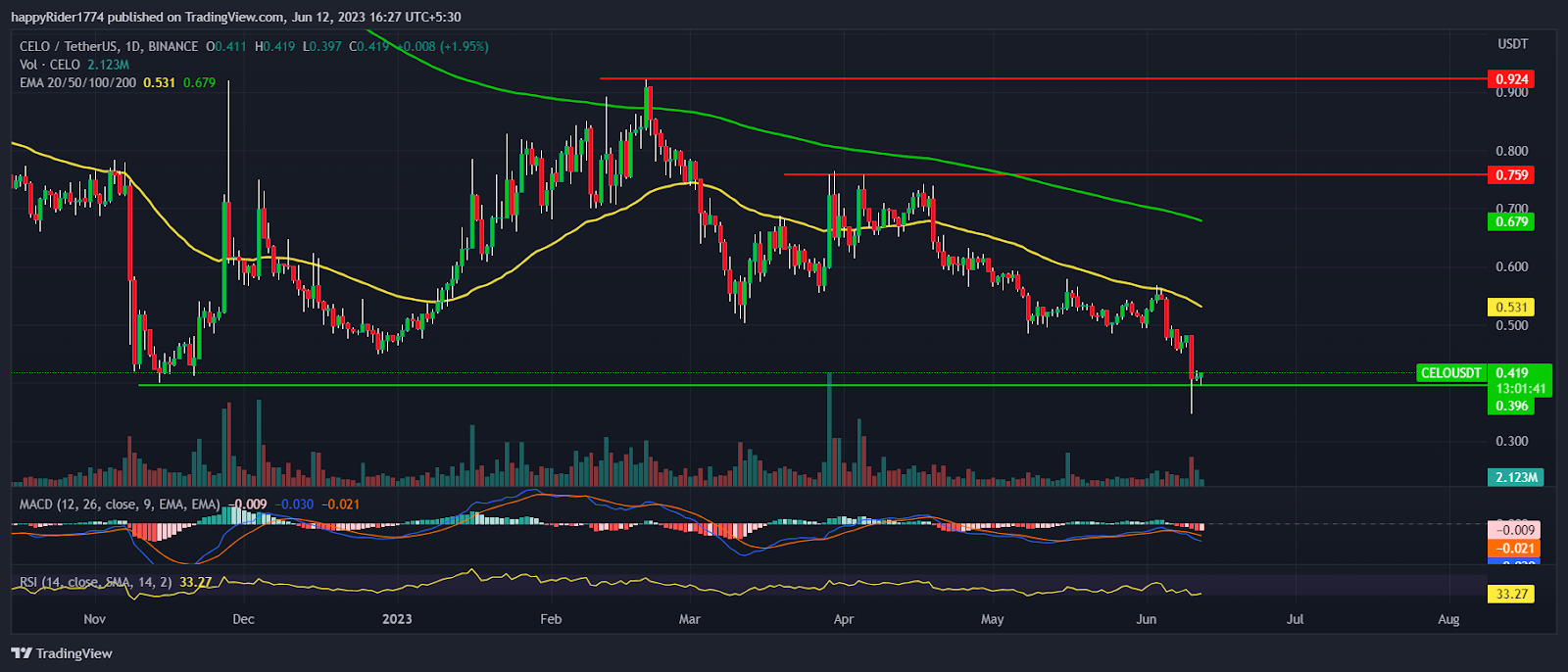Image resolution: width=1568 pixels, height=672 pixels.
Task: Click the +0.008 (+1.95%) change value
Action: [442, 46]
